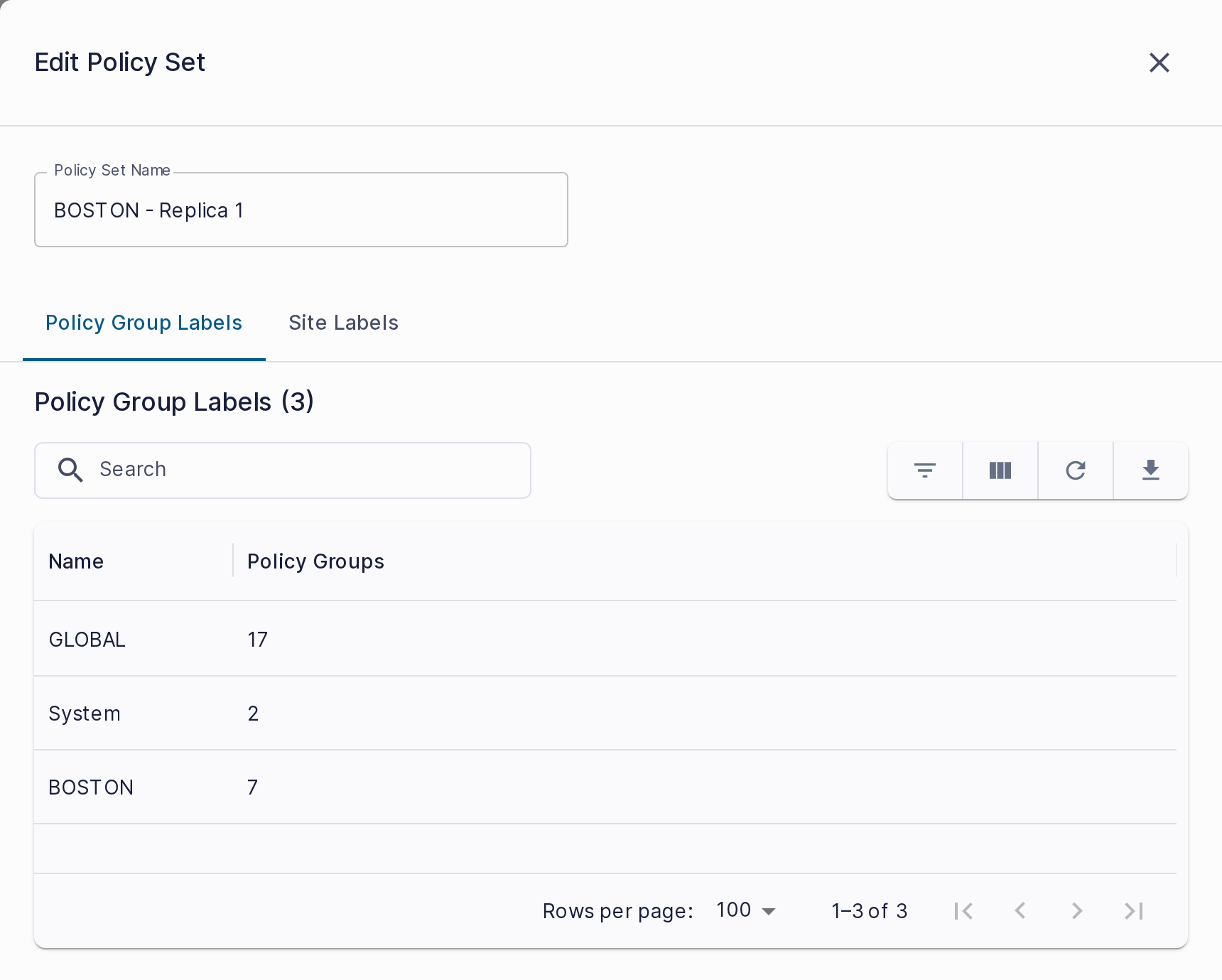1222x980 pixels.
Task: Refresh the policy group labels table
Action: pyautogui.click(x=1076, y=470)
